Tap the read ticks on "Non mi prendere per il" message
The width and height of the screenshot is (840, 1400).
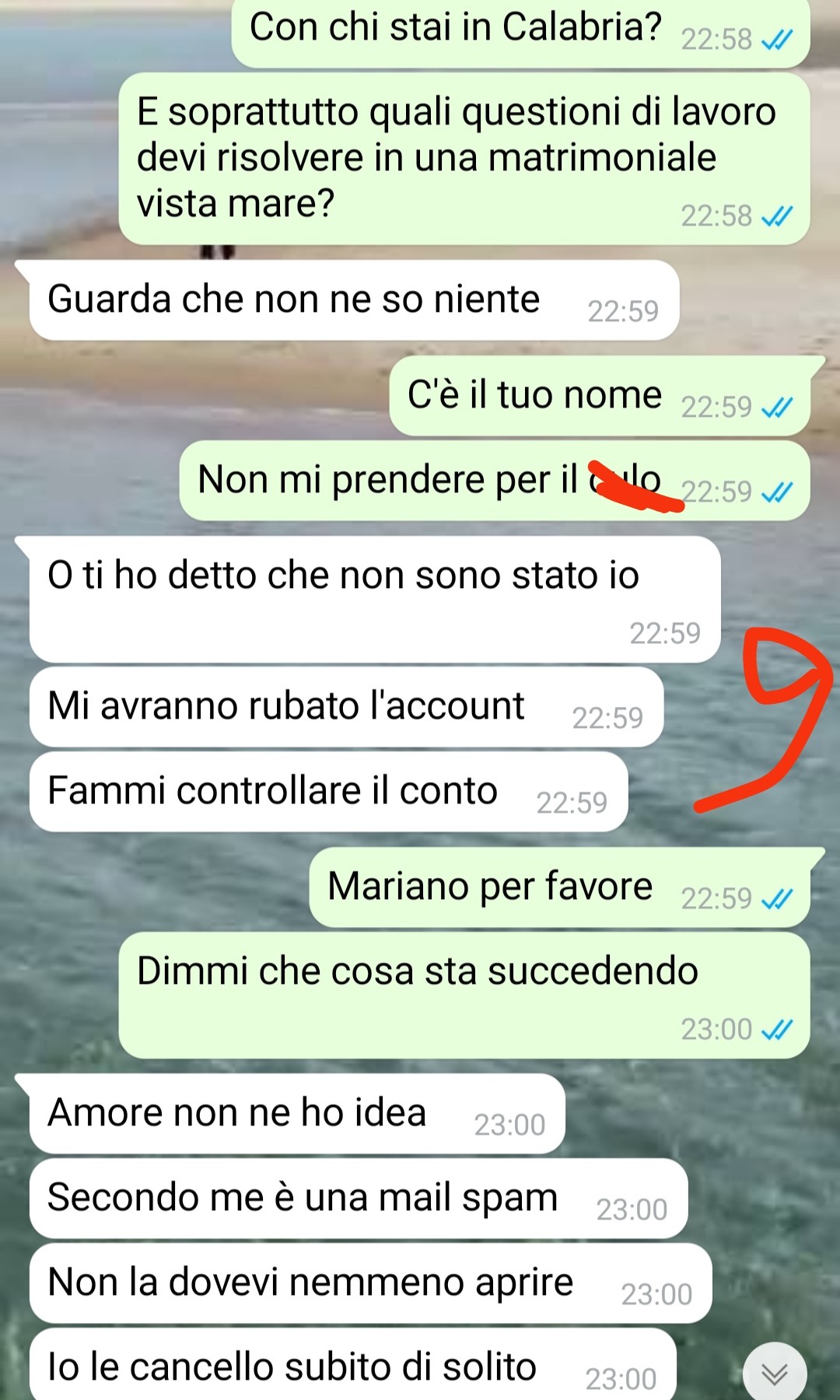[x=777, y=492]
